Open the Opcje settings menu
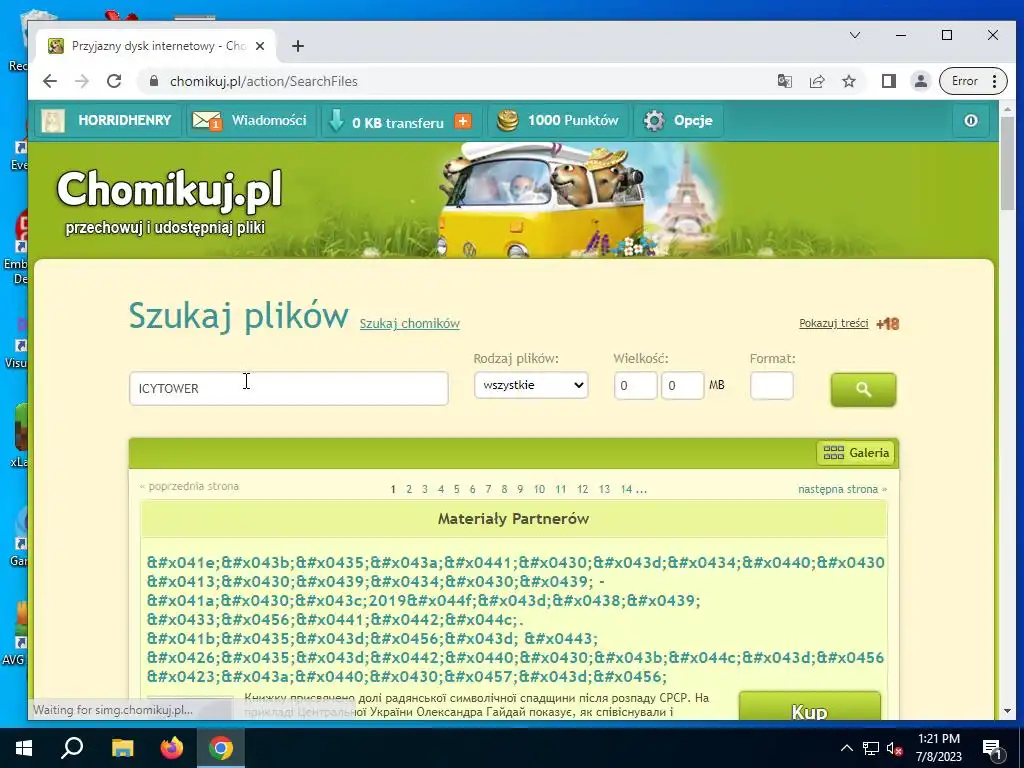 678,120
